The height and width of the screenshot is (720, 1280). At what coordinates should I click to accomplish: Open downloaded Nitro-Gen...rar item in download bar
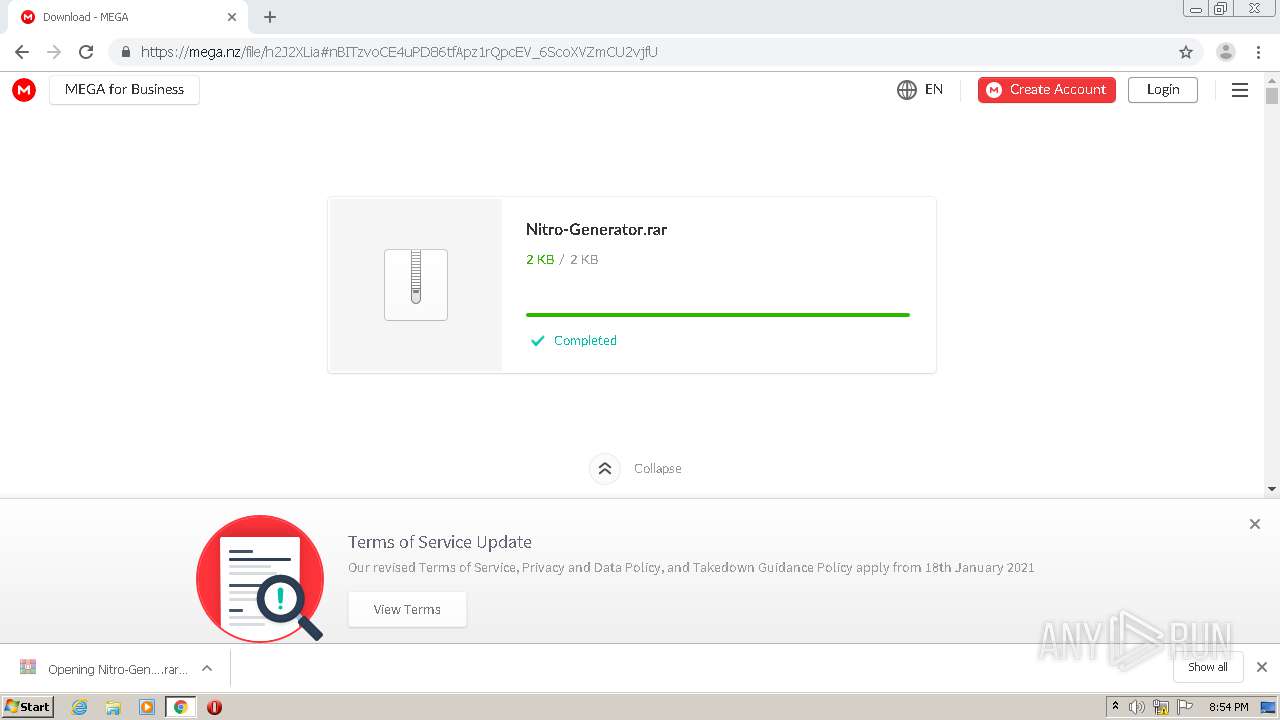(x=104, y=669)
